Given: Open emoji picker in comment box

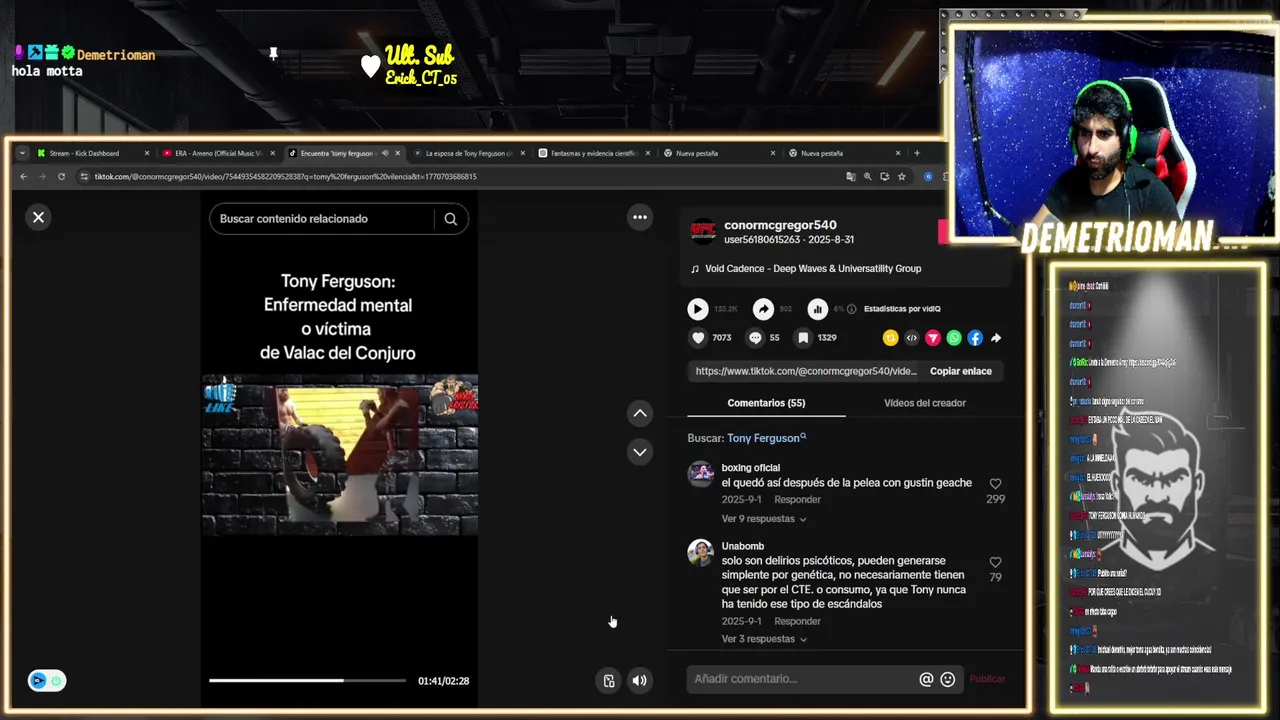Looking at the screenshot, I should click(948, 679).
